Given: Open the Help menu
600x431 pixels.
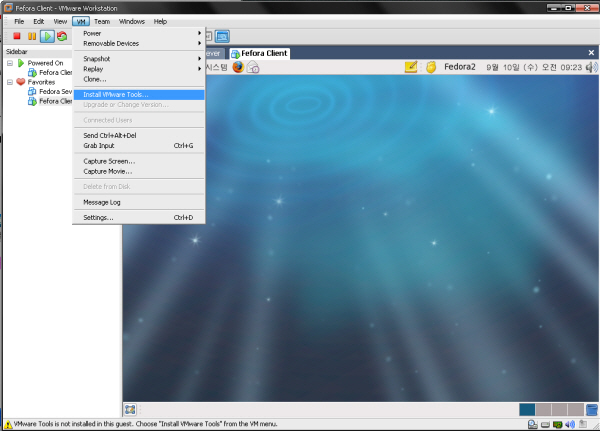Looking at the screenshot, I should 160,21.
